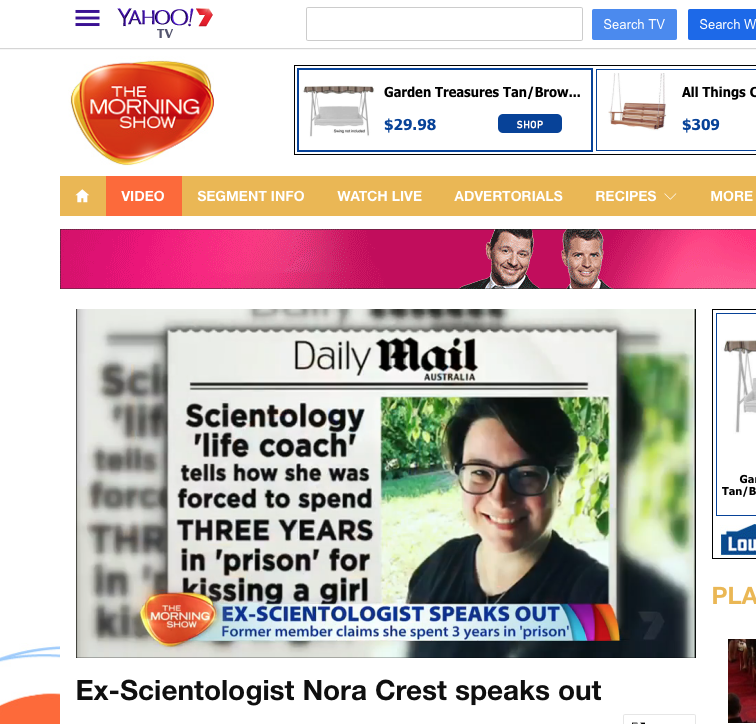Open the Segment Info tab
The width and height of the screenshot is (756, 724).
(x=251, y=196)
